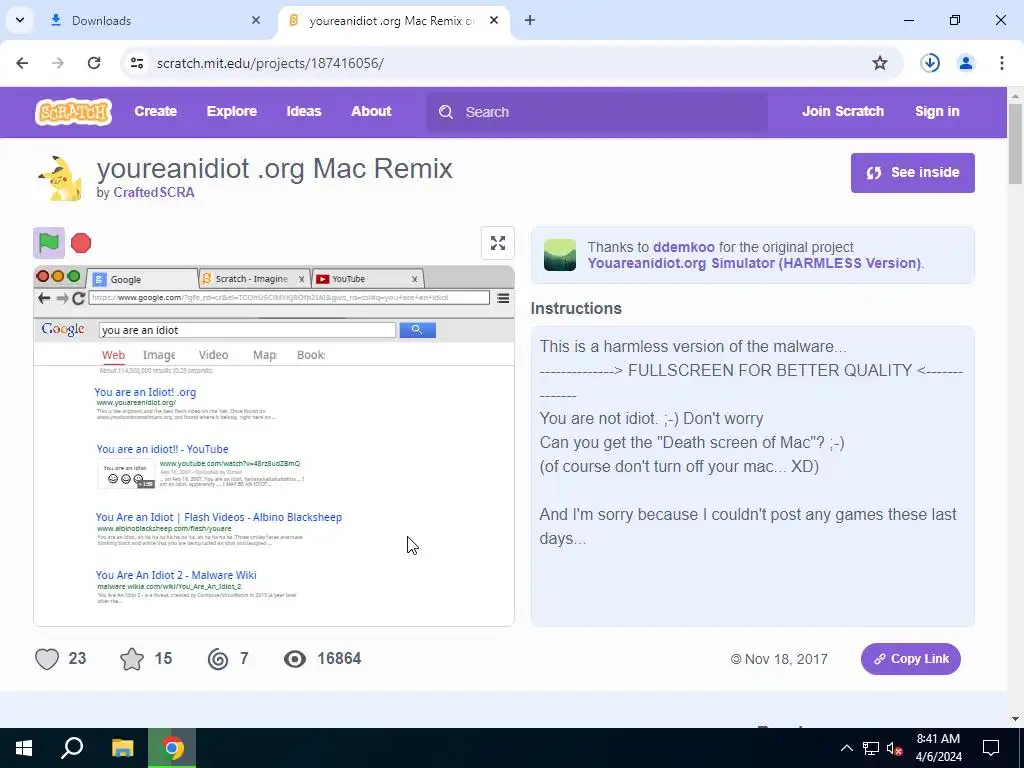Click the simulated Images search tab
This screenshot has width=1024, height=768.
pyautogui.click(x=159, y=355)
